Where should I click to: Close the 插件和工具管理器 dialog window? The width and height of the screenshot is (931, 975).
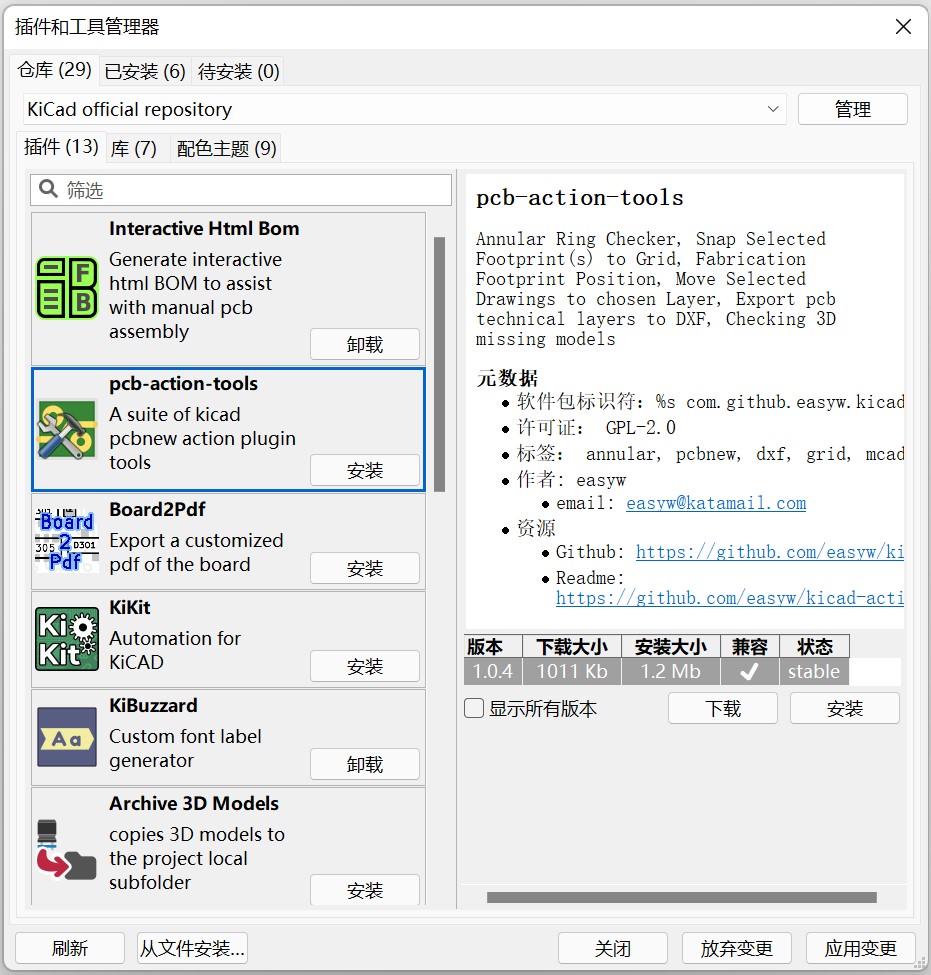pos(904,27)
